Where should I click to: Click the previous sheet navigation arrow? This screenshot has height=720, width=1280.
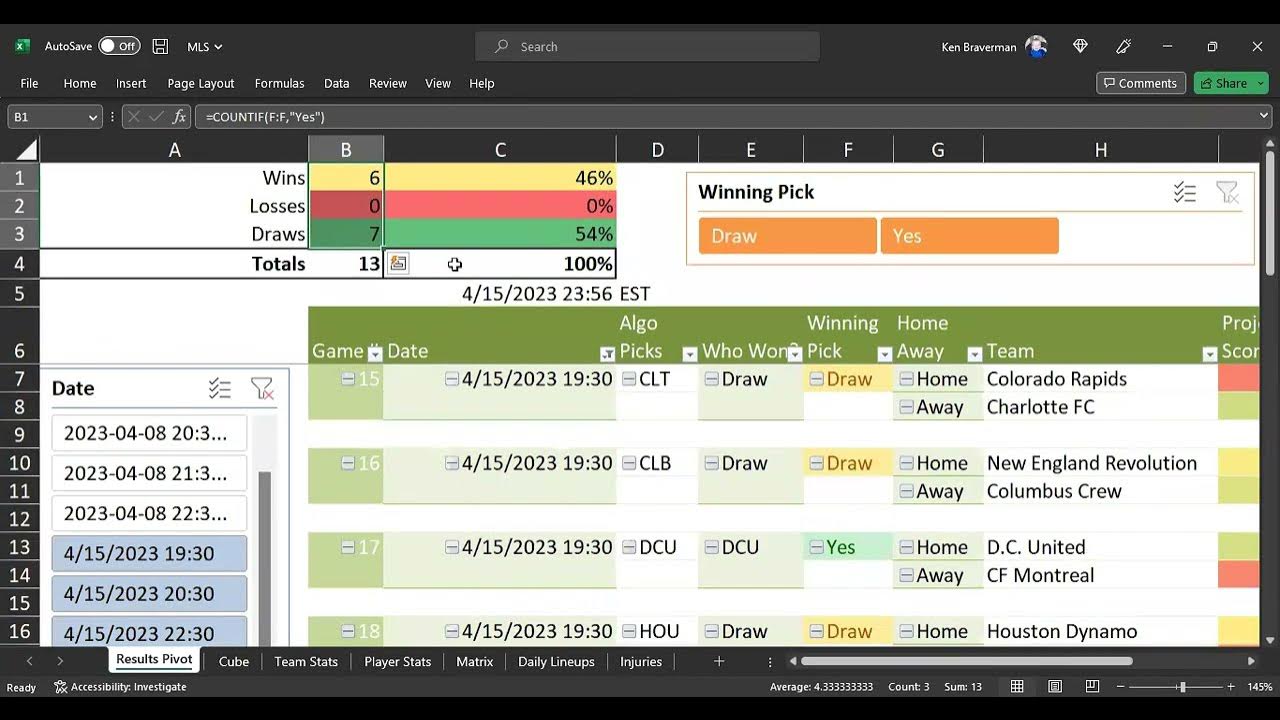tap(29, 661)
